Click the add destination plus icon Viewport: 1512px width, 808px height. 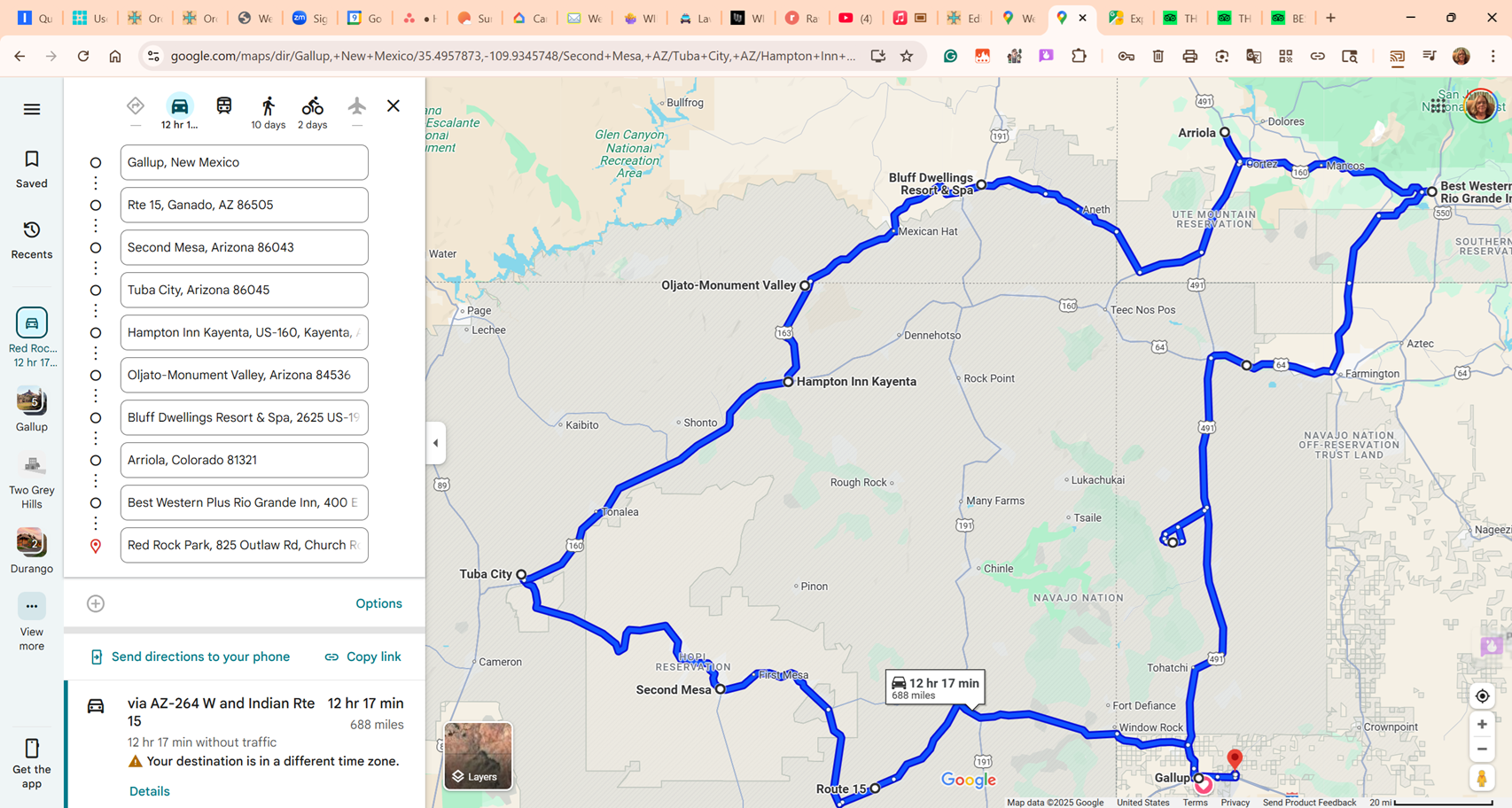click(96, 603)
